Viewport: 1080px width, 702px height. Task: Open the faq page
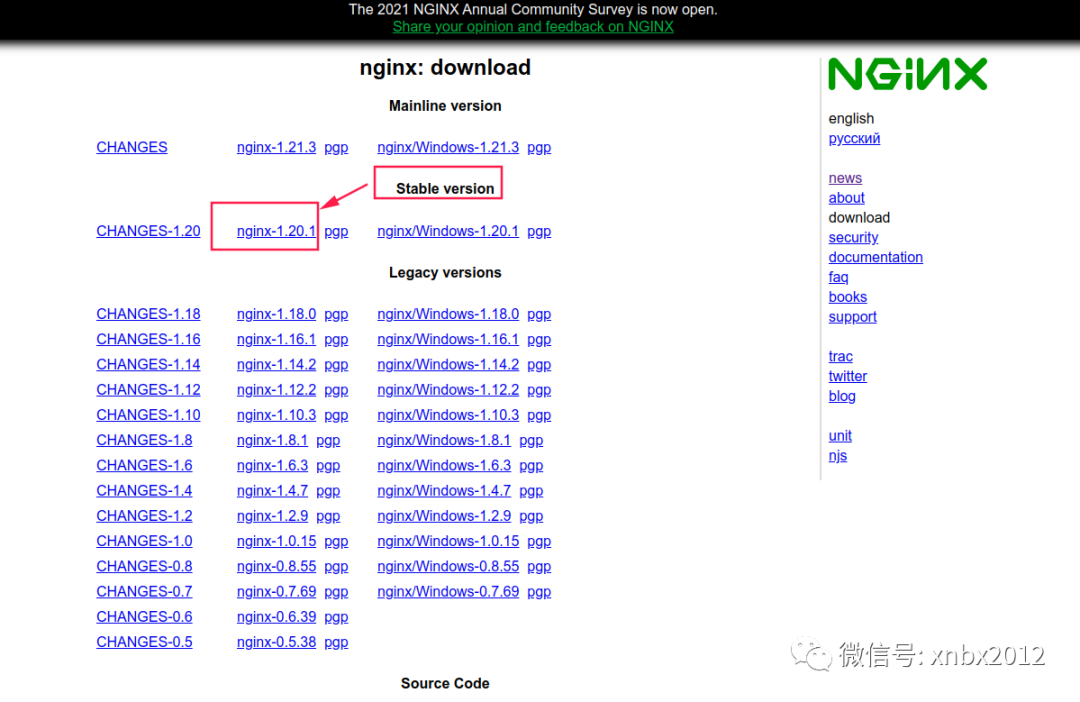click(838, 277)
